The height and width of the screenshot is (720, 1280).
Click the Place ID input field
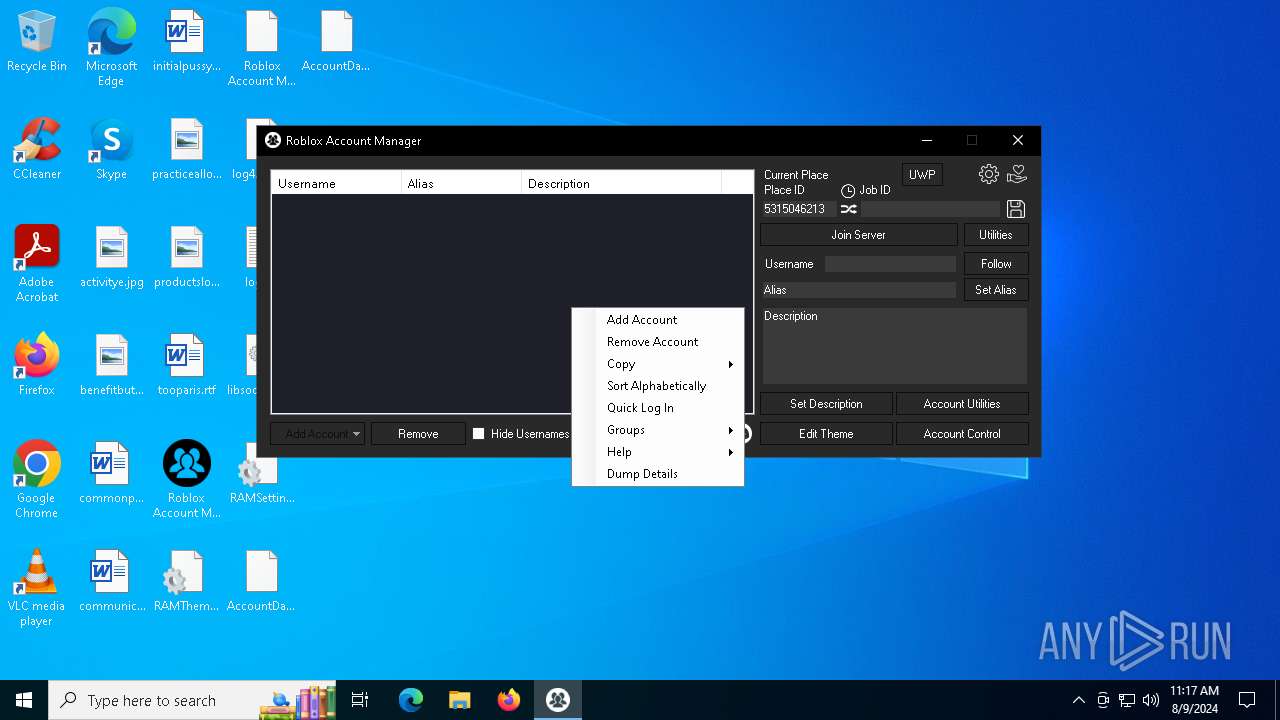[799, 209]
